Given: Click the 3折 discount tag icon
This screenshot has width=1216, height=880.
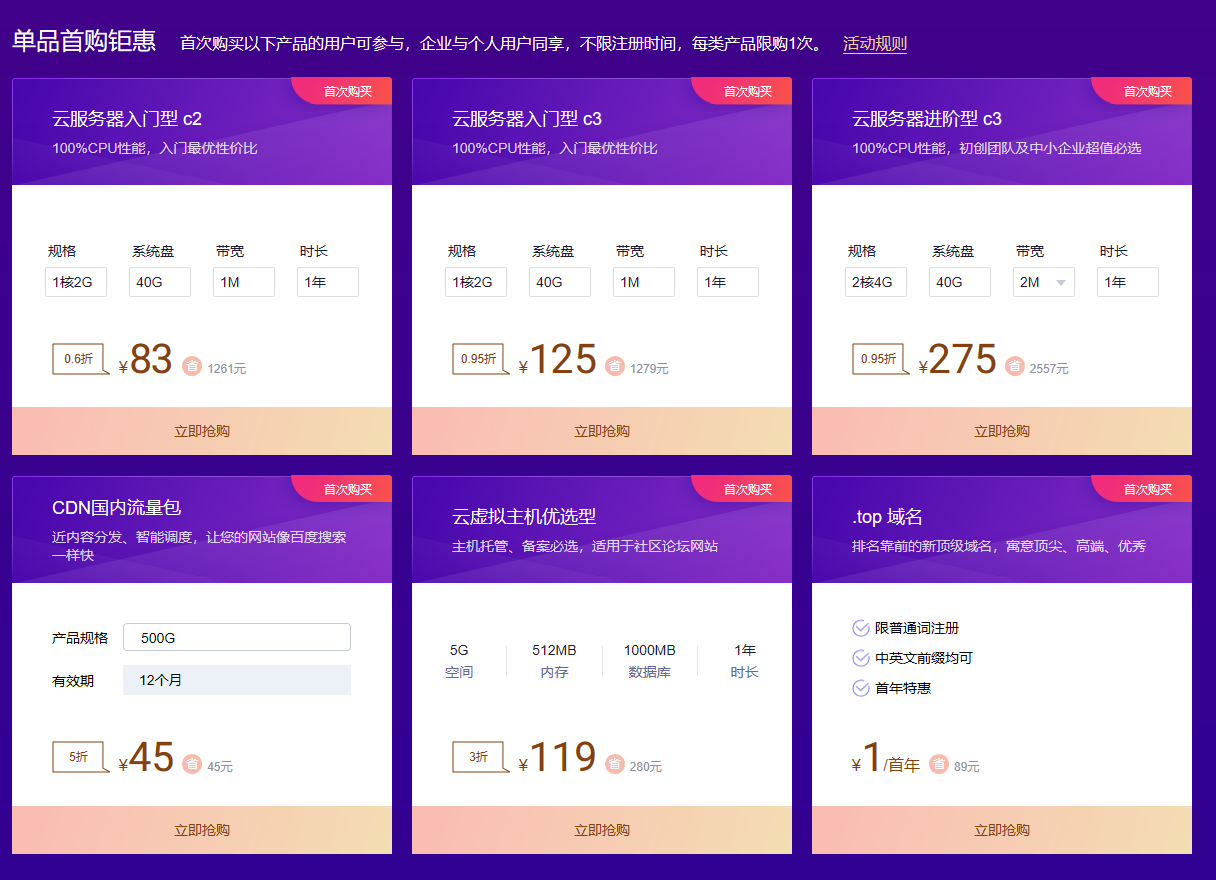Looking at the screenshot, I should pos(479,757).
